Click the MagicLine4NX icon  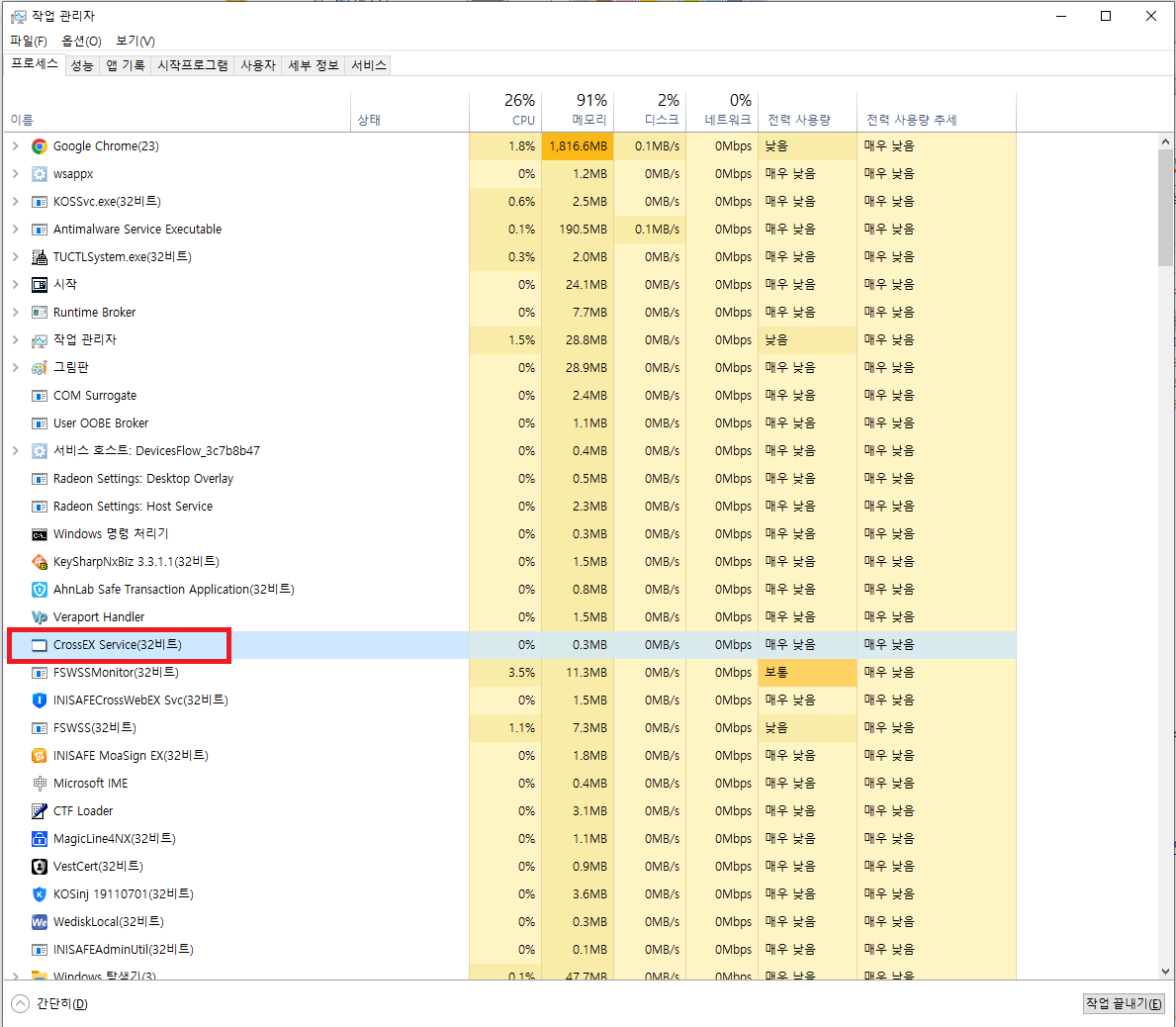39,839
